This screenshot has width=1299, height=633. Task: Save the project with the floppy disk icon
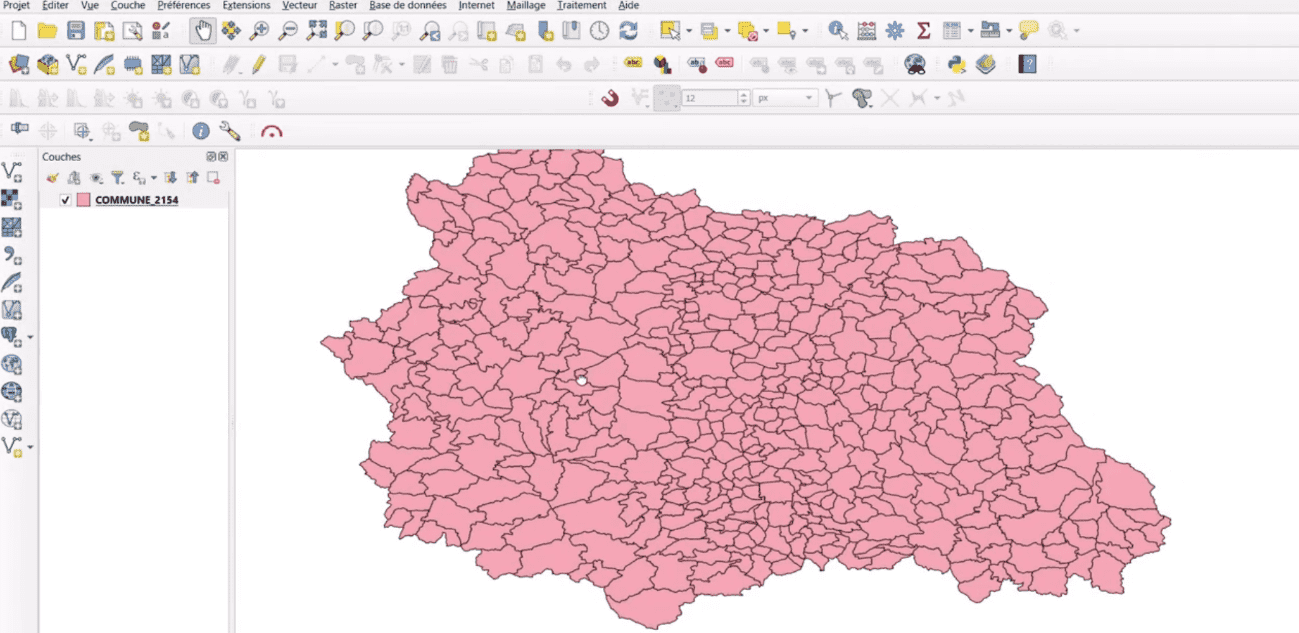[75, 31]
